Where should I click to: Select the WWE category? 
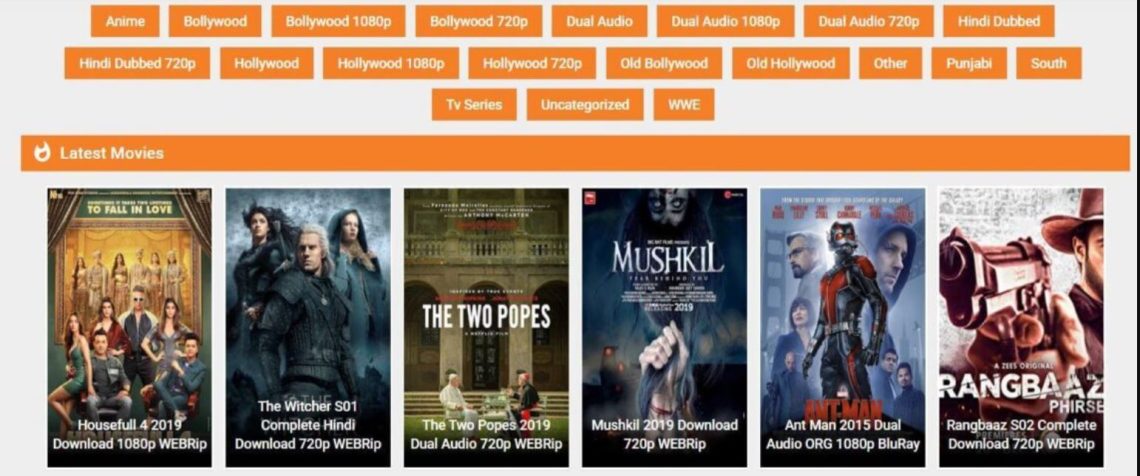pyautogui.click(x=683, y=105)
